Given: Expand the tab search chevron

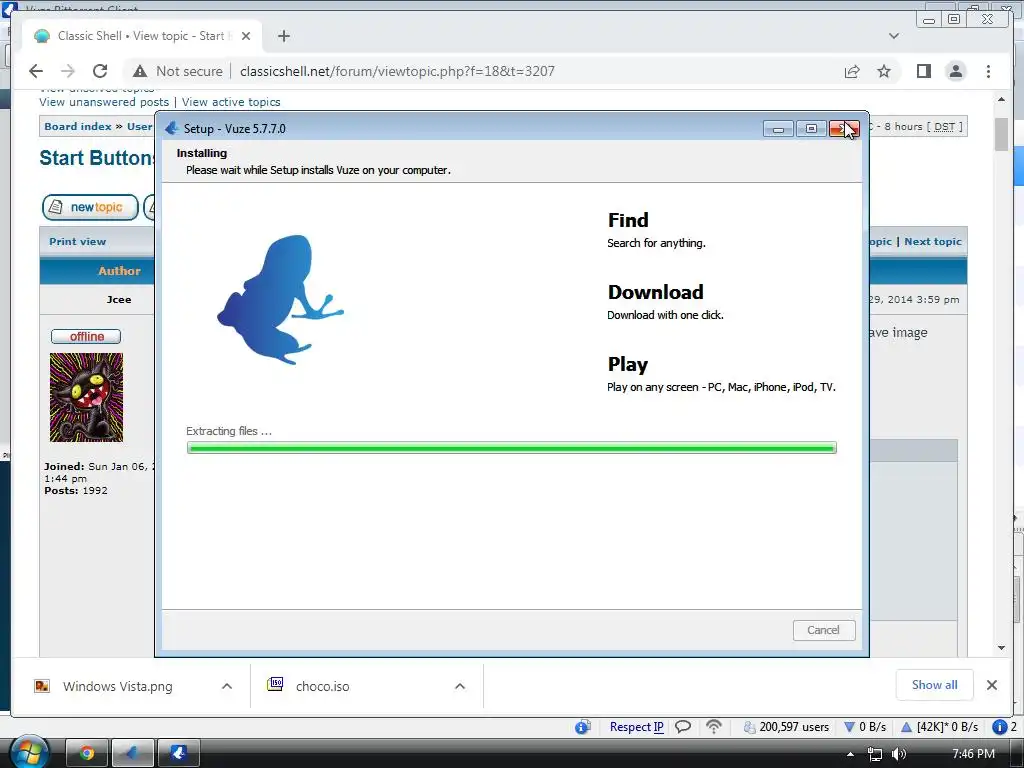Looking at the screenshot, I should 893,36.
